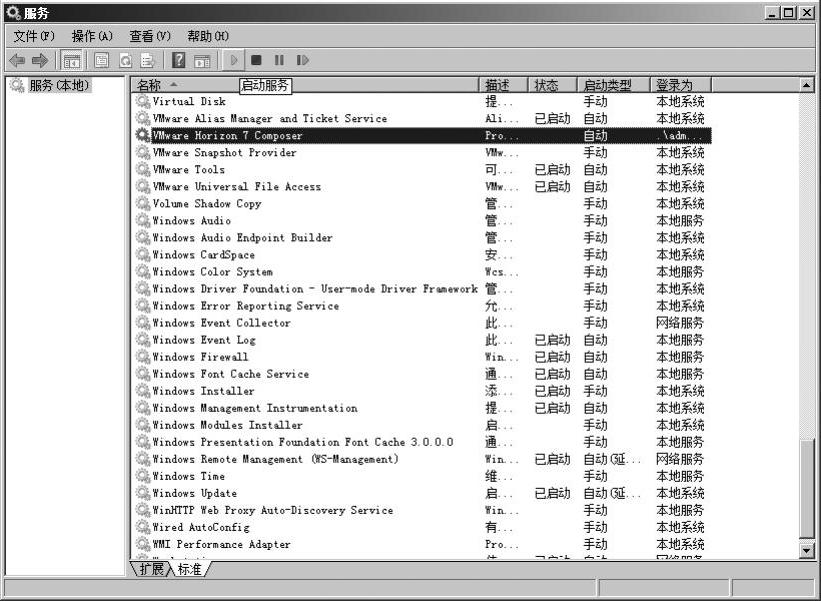The image size is (821, 601).
Task: Click gear icon beside Wired AutoConfig
Action: (x=142, y=527)
